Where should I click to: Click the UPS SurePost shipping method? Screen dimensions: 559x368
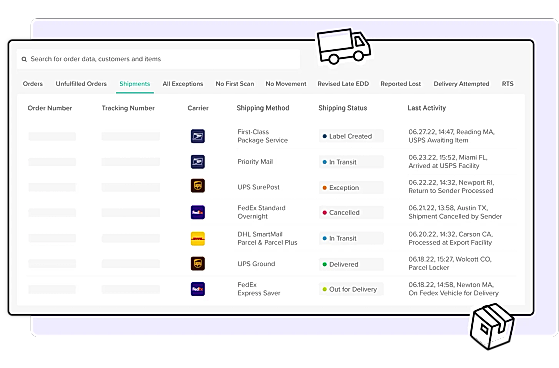tap(258, 187)
